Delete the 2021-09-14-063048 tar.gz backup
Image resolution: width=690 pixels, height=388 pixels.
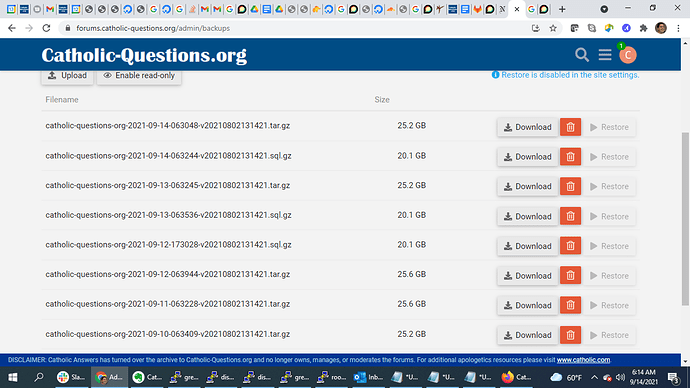(x=570, y=127)
